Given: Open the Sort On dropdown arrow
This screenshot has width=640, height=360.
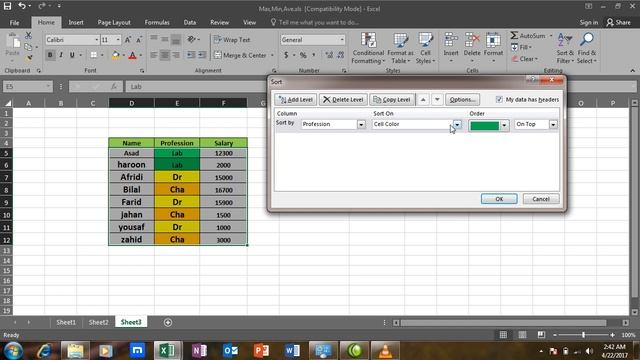Looking at the screenshot, I should (x=457, y=124).
